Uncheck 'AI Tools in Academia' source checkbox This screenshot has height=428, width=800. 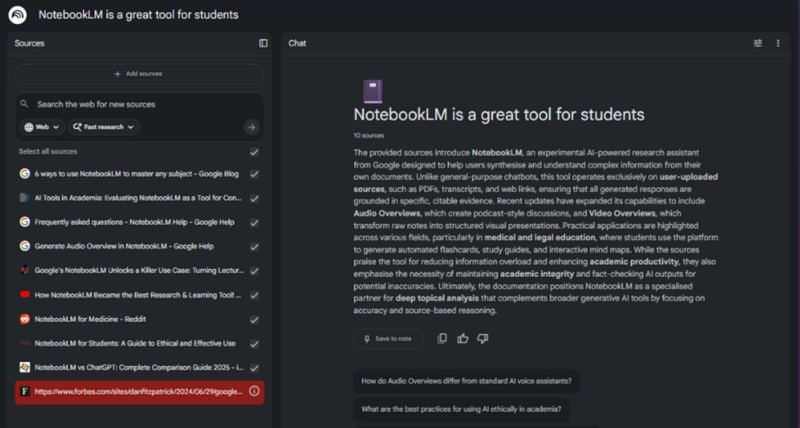254,198
